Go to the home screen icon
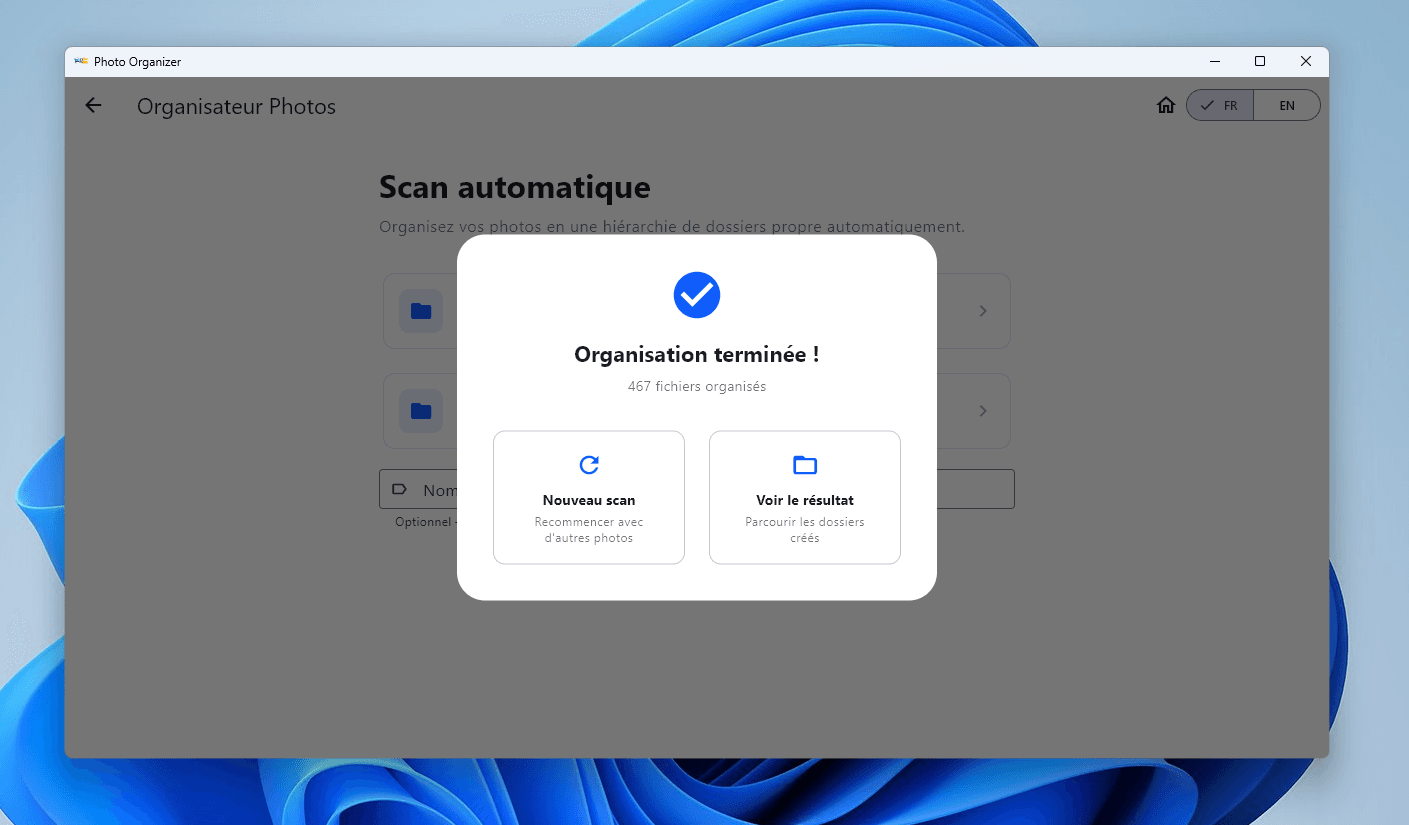 (x=1165, y=106)
